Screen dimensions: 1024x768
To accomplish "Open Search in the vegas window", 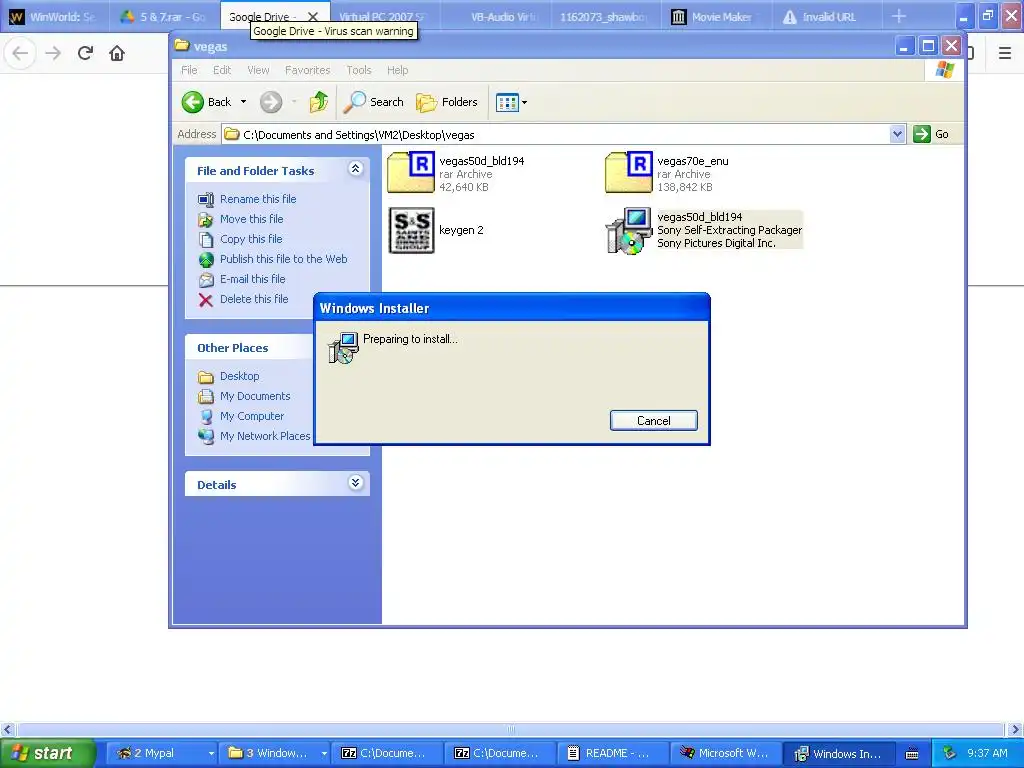I will point(374,102).
